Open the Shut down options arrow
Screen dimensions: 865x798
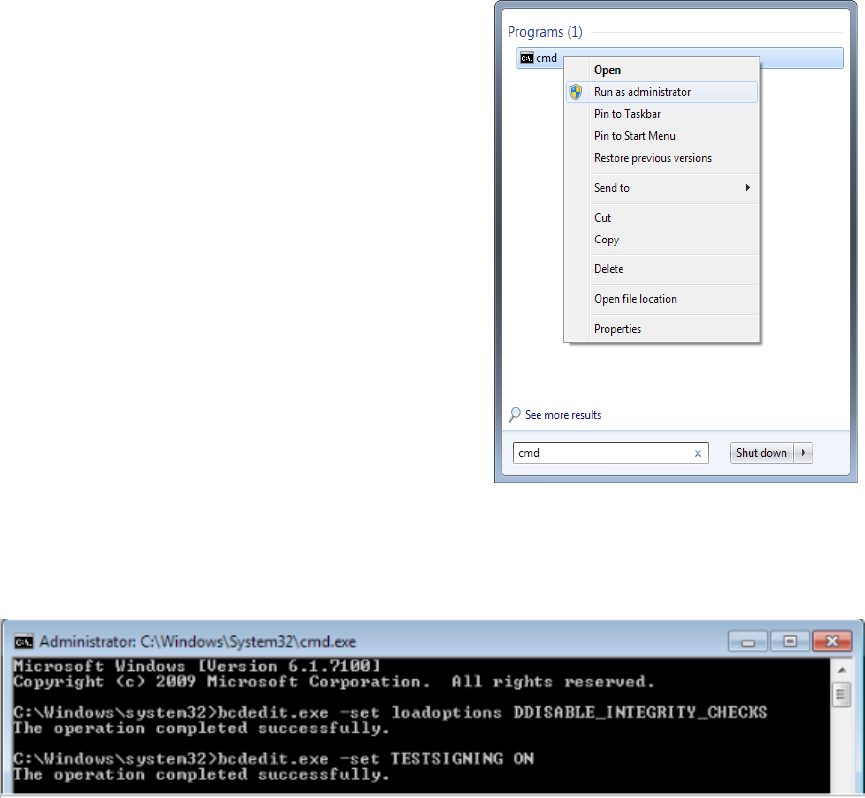[803, 453]
